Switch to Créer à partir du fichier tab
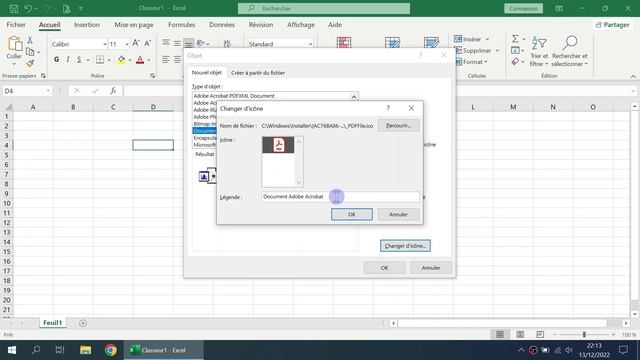 tap(258, 73)
